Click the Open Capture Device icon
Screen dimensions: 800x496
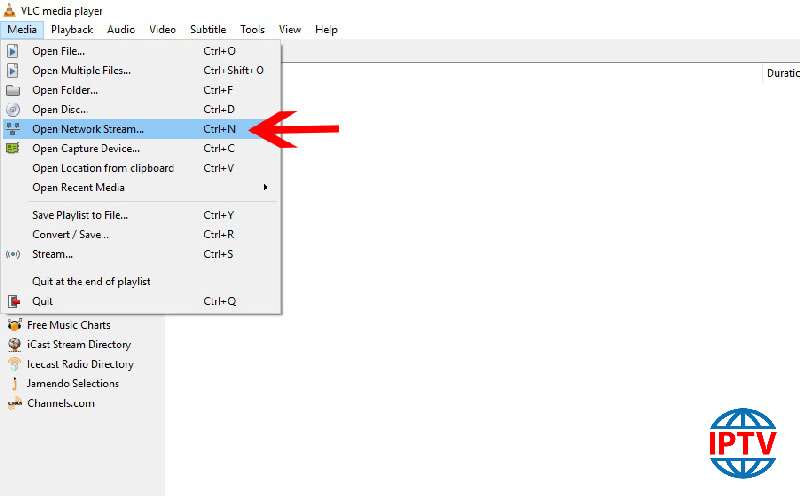click(13, 148)
